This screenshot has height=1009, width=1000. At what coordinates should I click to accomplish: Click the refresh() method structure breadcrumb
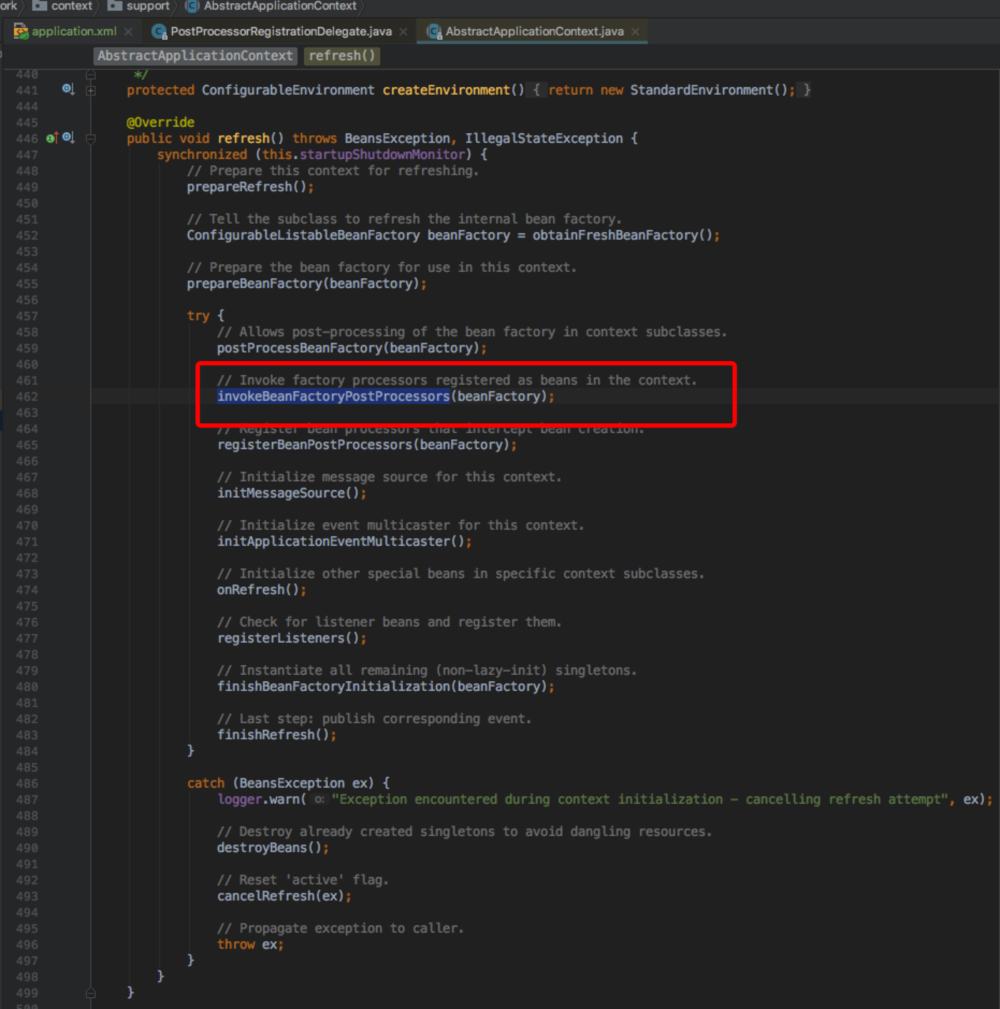pos(342,56)
